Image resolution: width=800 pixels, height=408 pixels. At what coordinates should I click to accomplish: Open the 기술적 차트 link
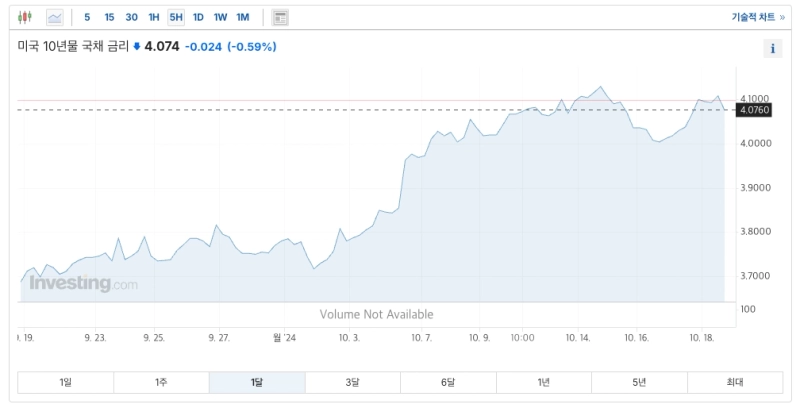pos(757,17)
